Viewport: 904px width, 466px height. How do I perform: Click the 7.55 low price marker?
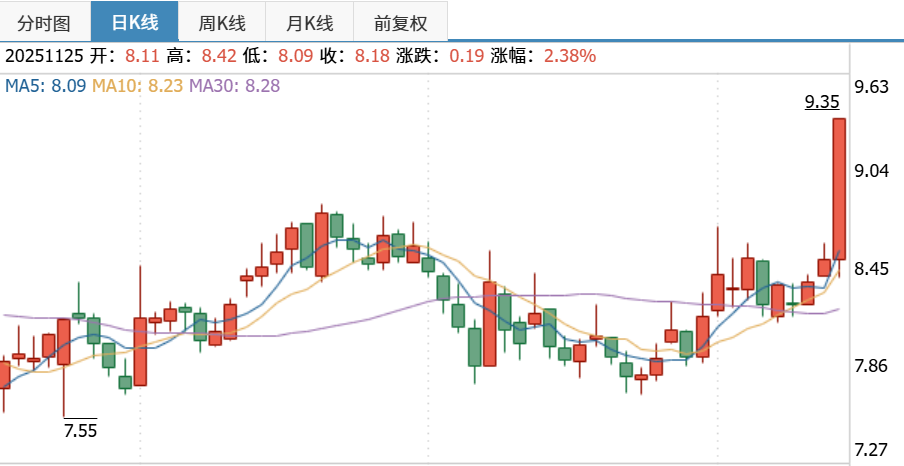click(x=80, y=431)
